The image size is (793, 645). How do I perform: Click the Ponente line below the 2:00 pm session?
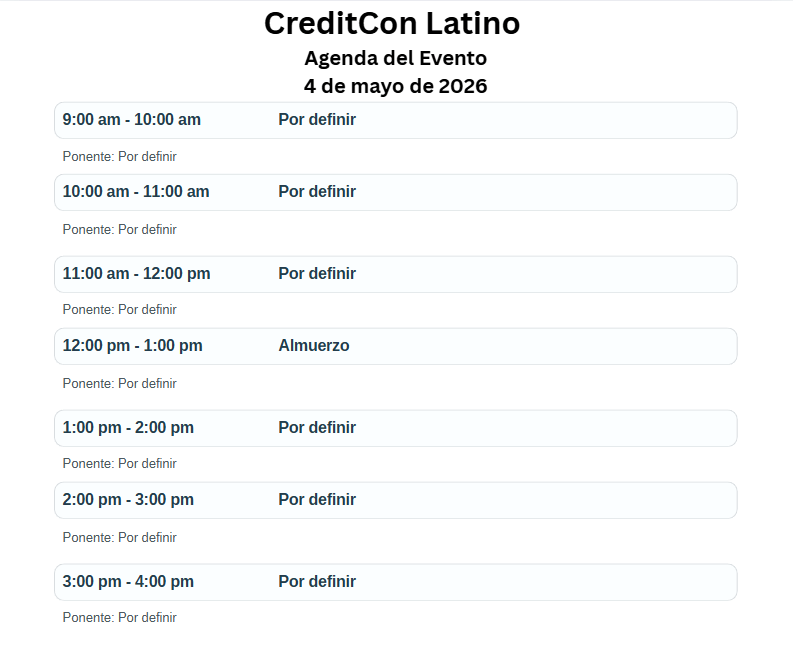(119, 538)
